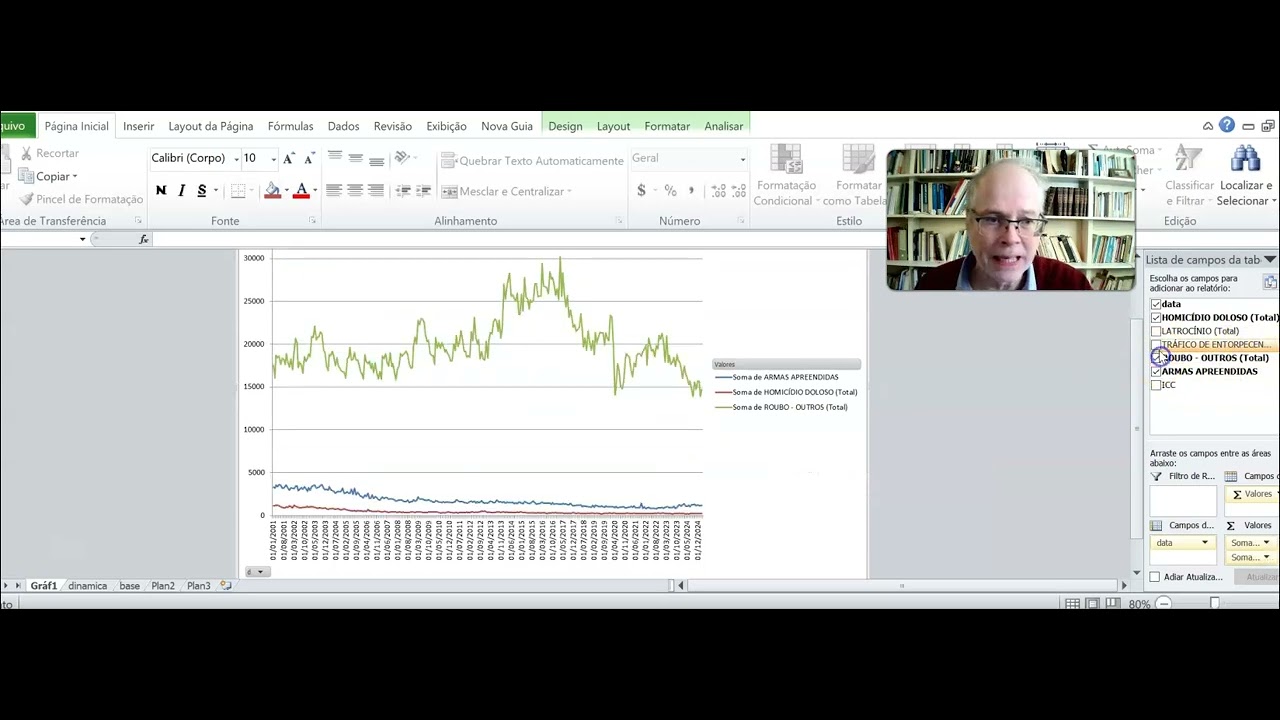The image size is (1280, 720).
Task: Check the ICC field checkbox
Action: pos(1156,385)
